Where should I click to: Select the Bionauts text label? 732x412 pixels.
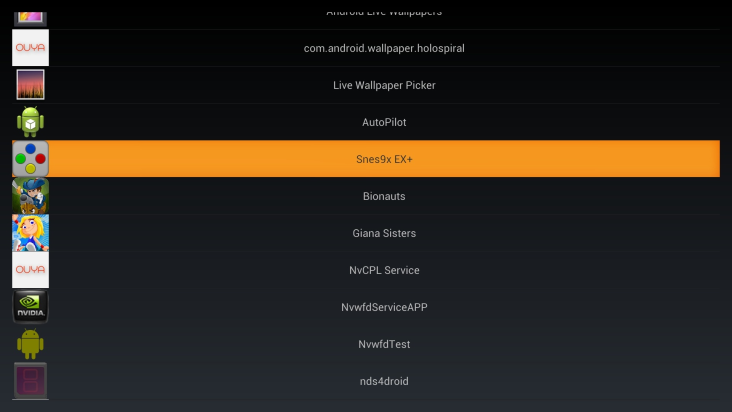coord(384,196)
